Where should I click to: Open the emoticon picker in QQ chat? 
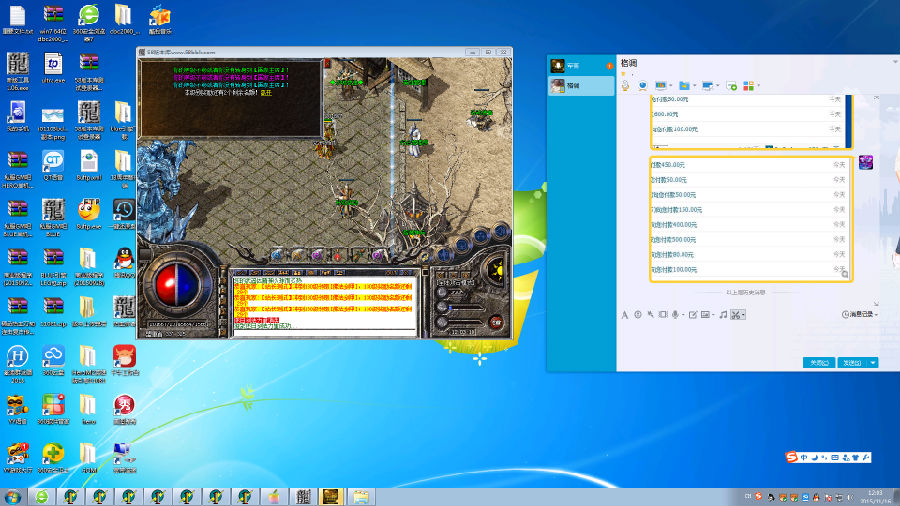click(638, 314)
